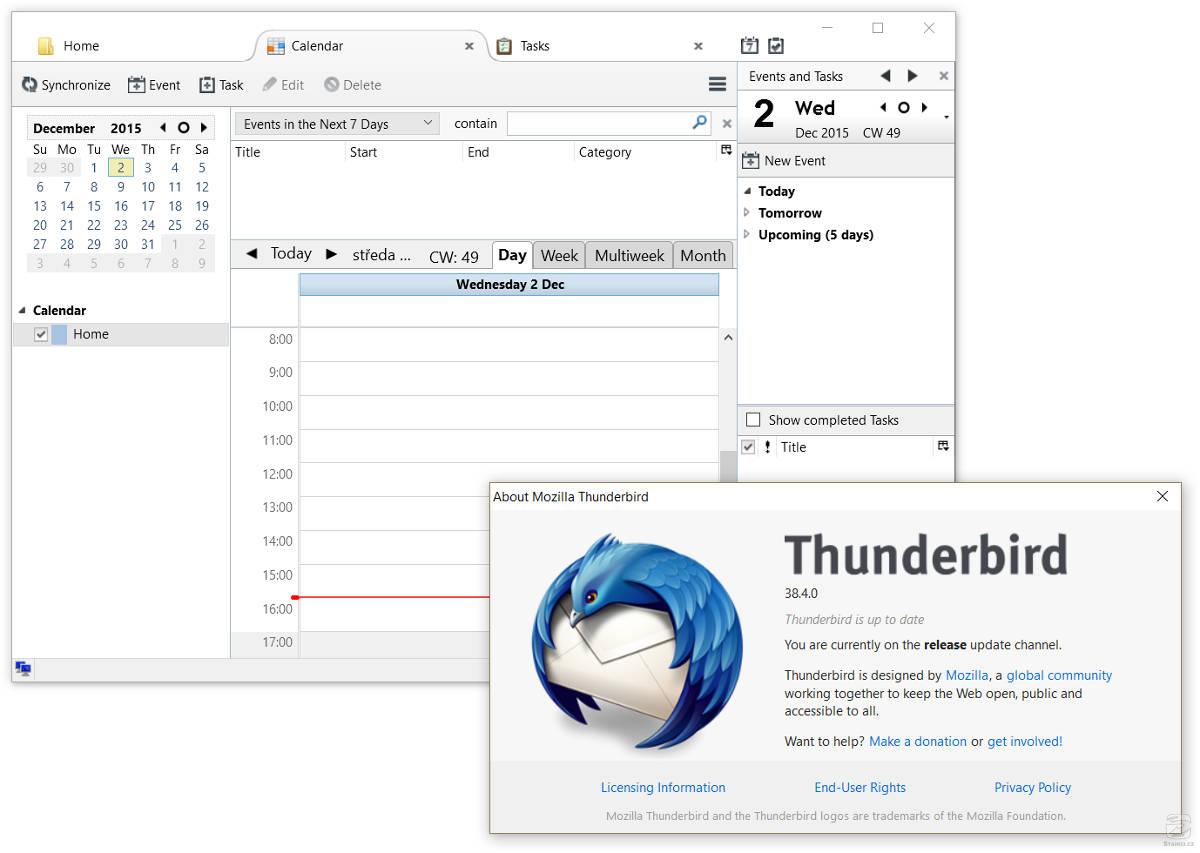Enable Show completed Tasks checkbox

click(753, 420)
